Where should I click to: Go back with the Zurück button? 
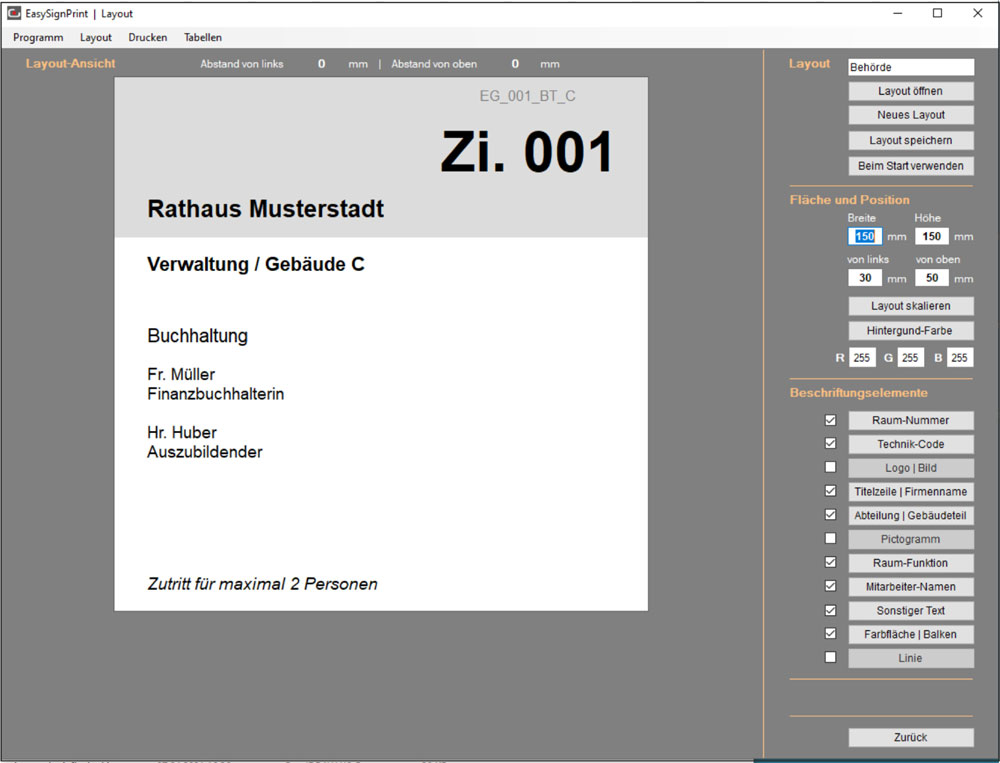[x=910, y=737]
